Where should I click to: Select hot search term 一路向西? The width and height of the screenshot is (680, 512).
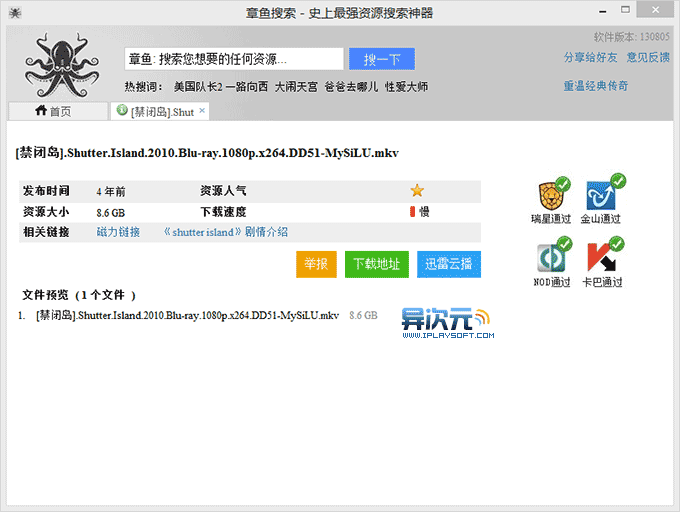tap(247, 87)
